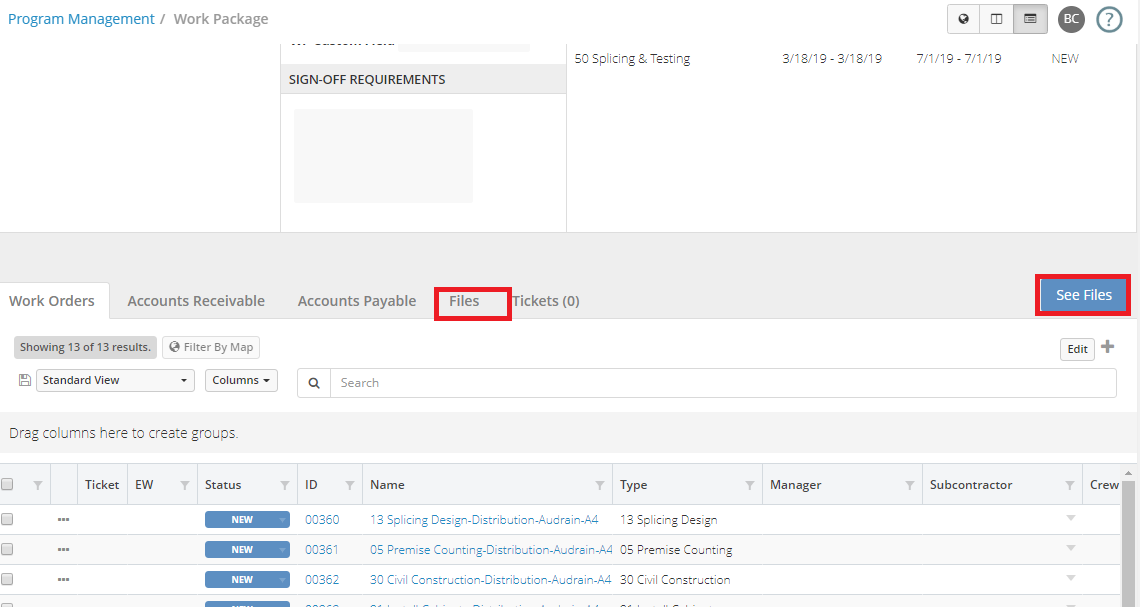Click the Edit button
This screenshot has height=607, width=1140.
pyautogui.click(x=1077, y=349)
